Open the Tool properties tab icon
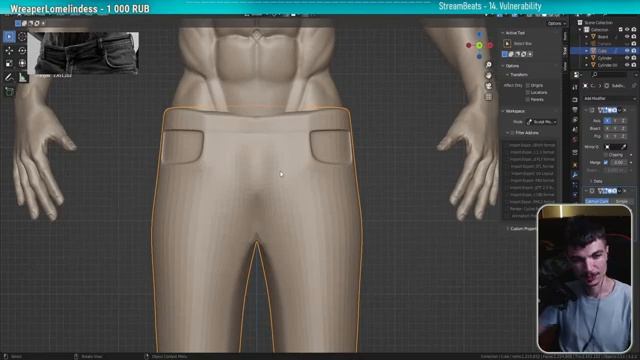The image size is (640, 360). (x=575, y=87)
